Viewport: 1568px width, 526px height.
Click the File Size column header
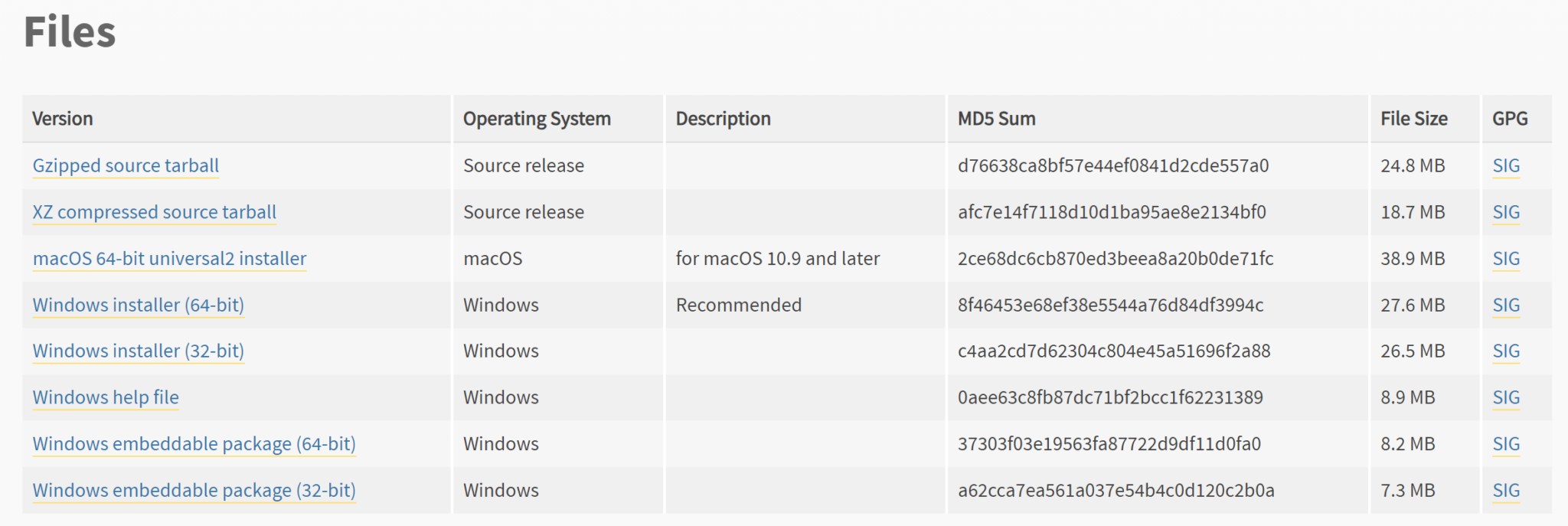pos(1413,119)
